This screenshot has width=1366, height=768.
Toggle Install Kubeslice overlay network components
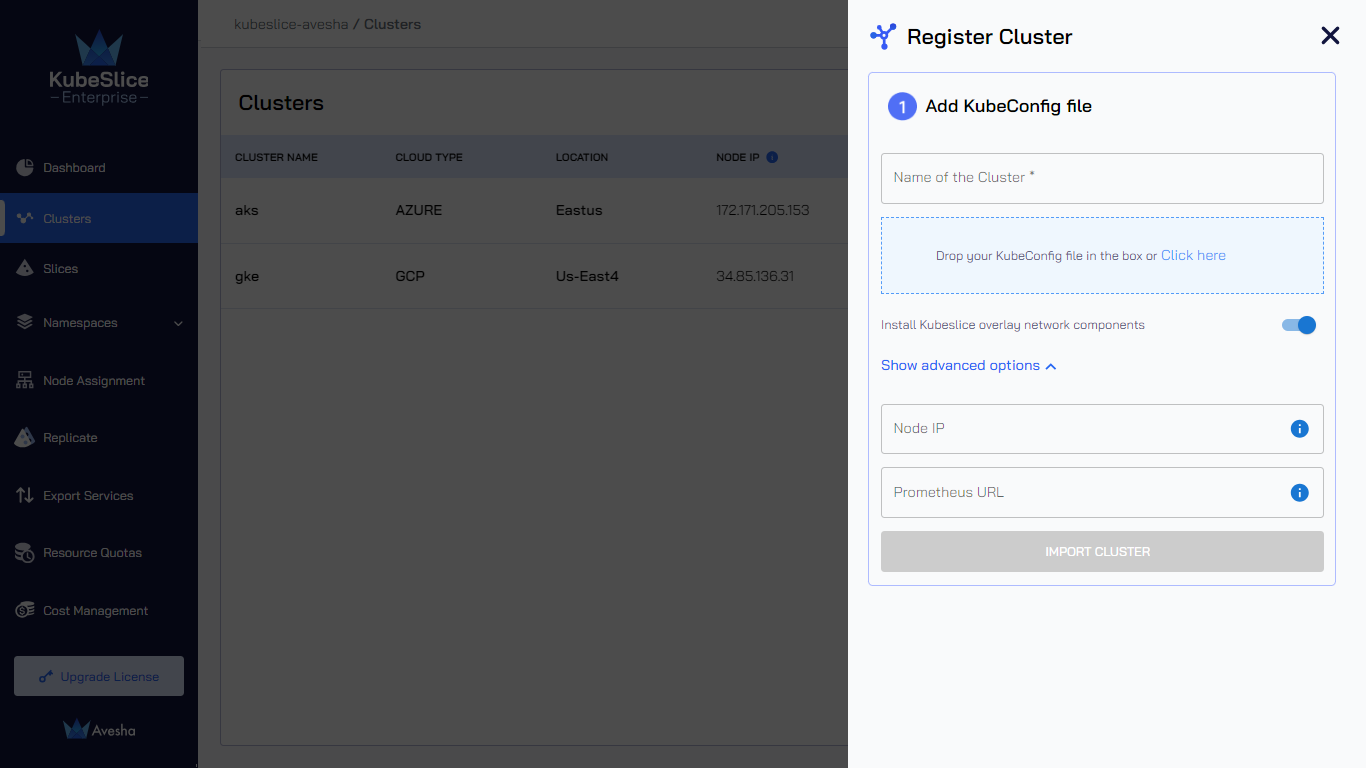(x=1299, y=325)
